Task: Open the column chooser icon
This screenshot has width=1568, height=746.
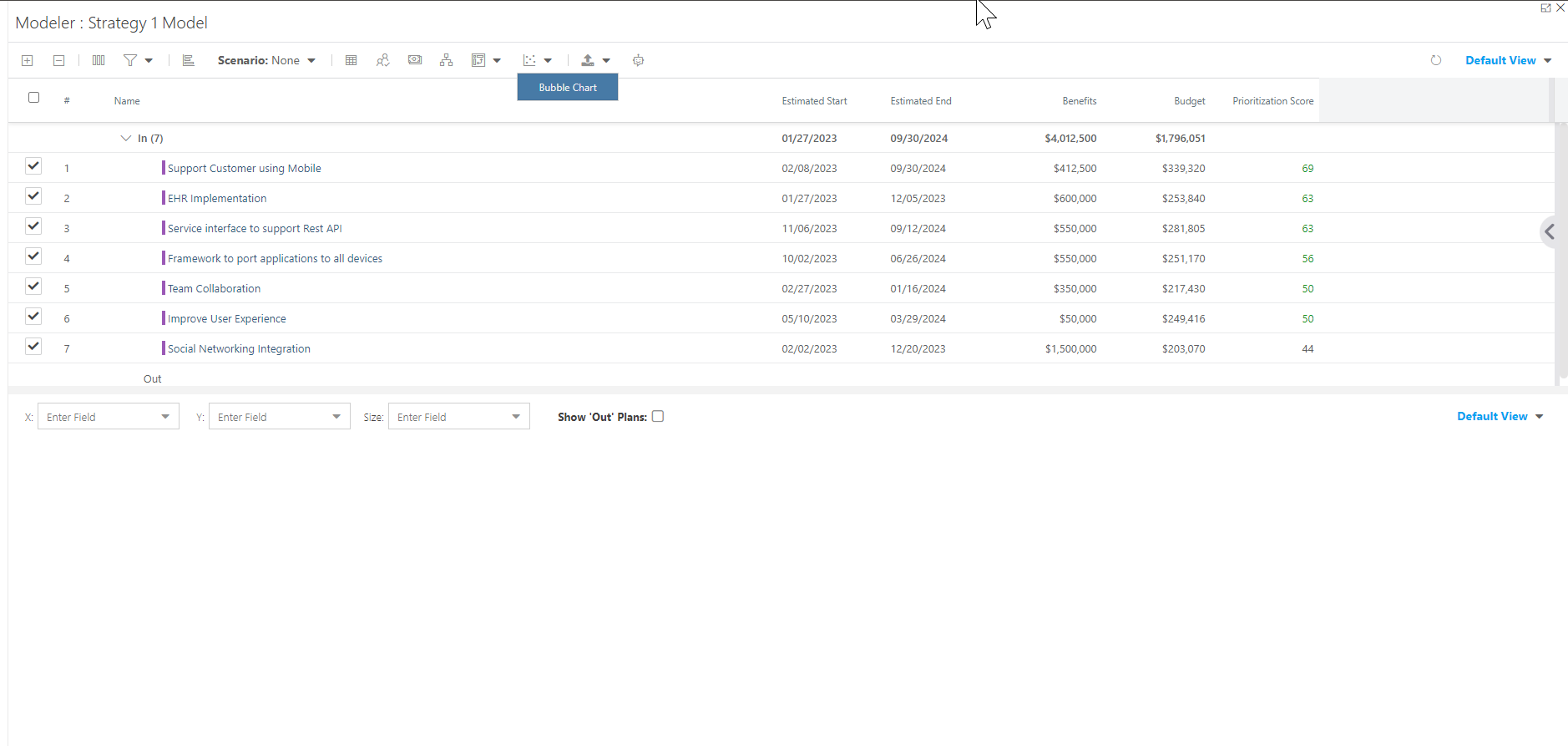Action: coord(99,60)
